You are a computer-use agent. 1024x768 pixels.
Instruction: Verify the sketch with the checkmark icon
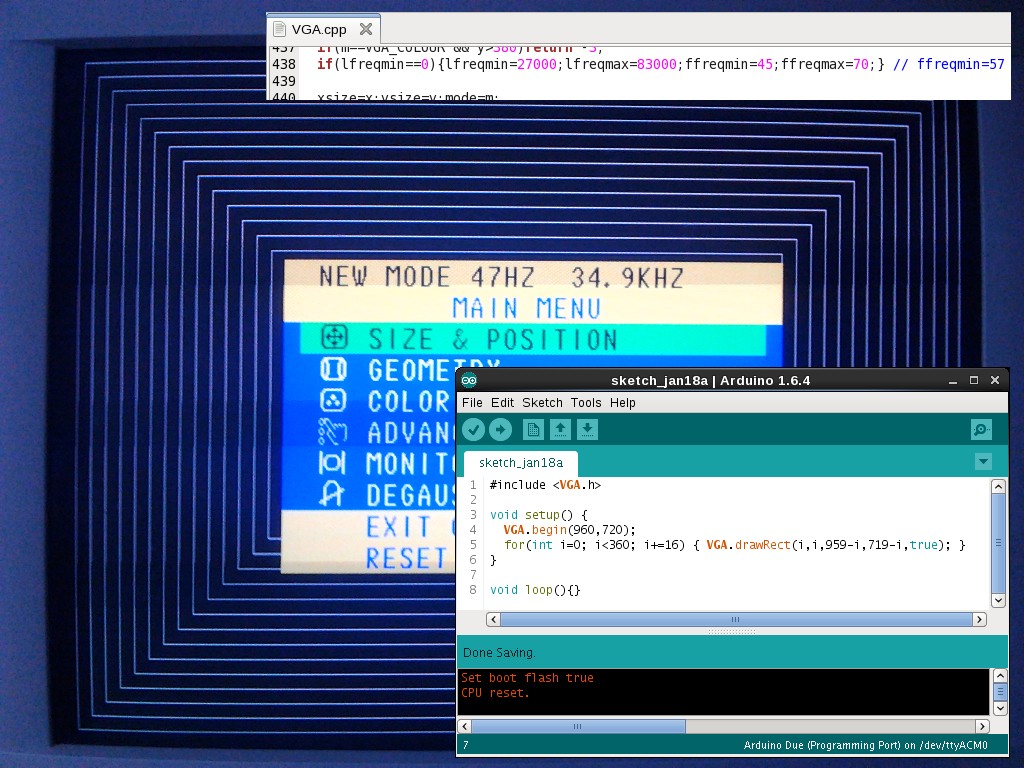point(473,429)
